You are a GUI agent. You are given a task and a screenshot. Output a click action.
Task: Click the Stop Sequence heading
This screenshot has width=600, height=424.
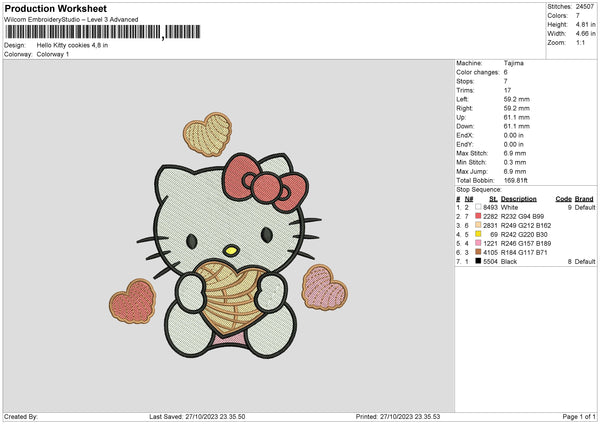479,189
